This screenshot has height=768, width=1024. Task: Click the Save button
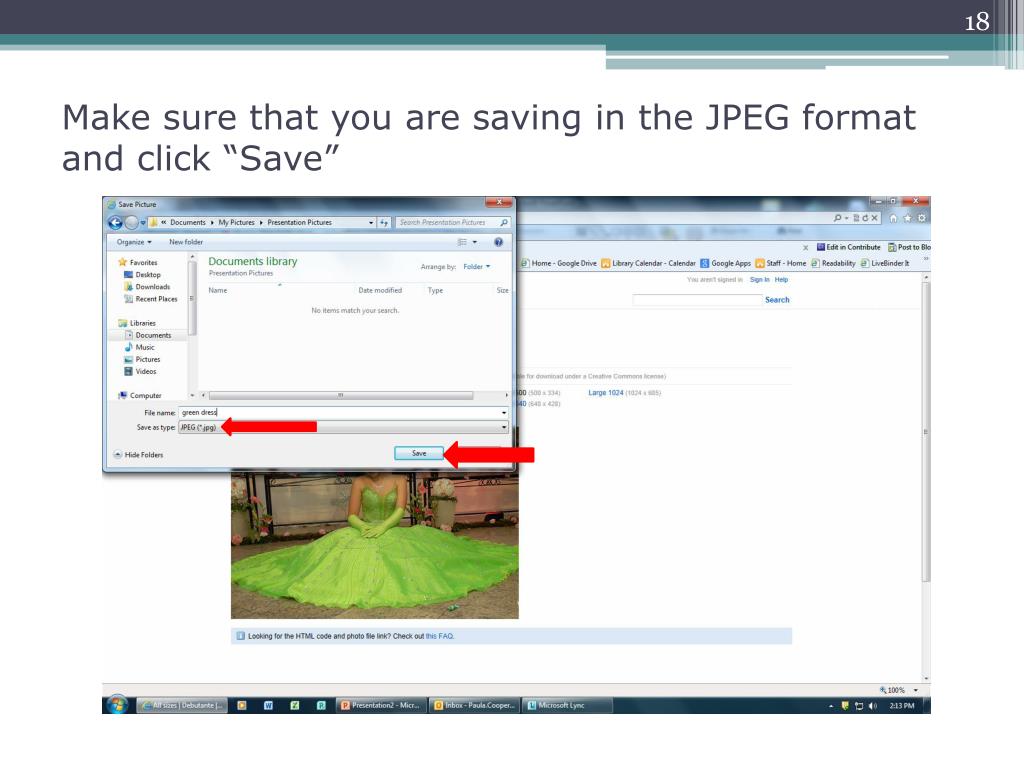pyautogui.click(x=419, y=453)
